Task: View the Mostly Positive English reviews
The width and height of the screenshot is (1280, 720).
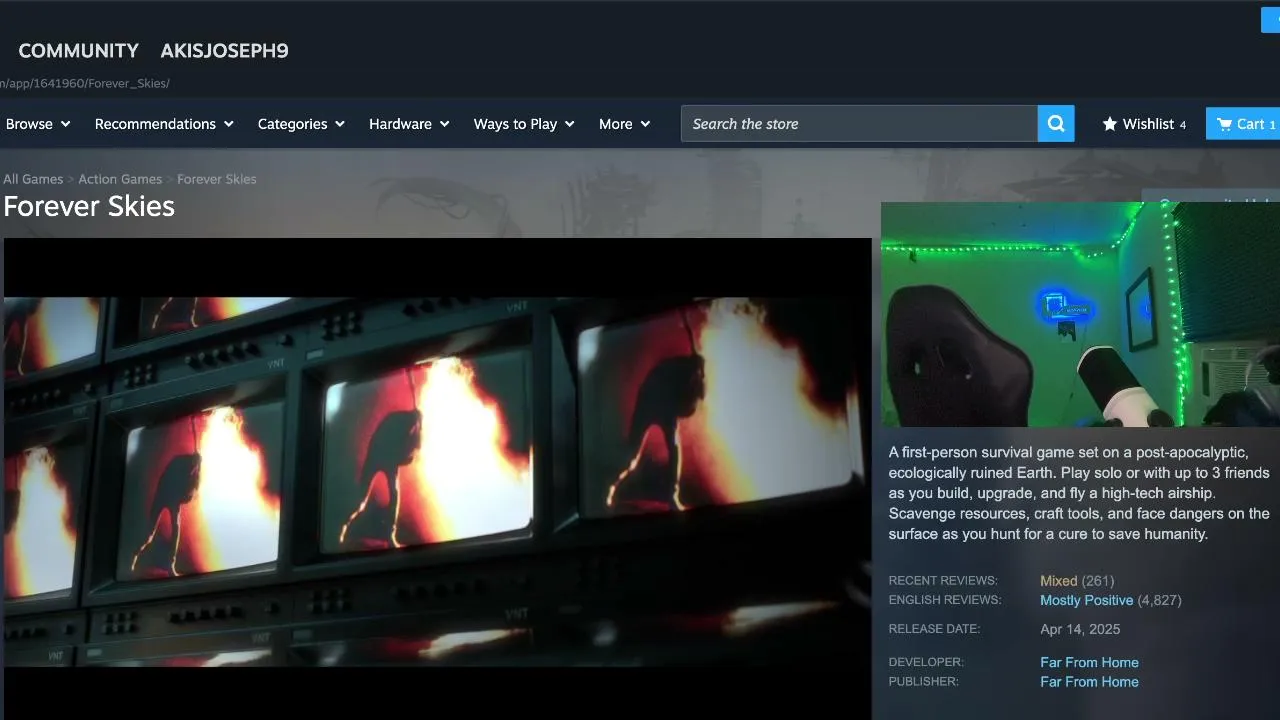Action: click(1086, 600)
